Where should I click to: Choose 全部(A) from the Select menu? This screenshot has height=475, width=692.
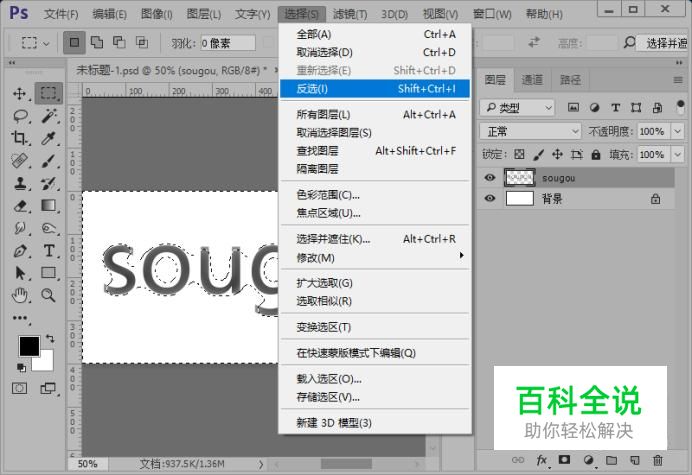tap(375, 34)
